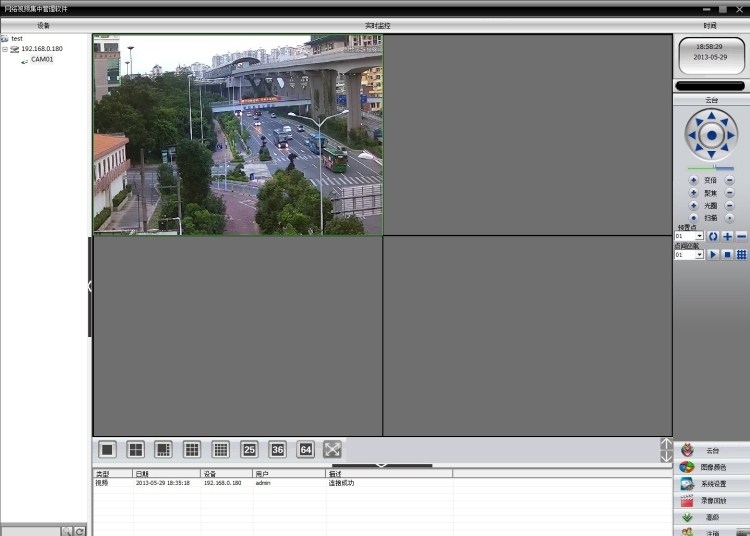Screen dimensions: 750x536
Task: Click the live camera video pane
Action: tap(238, 135)
